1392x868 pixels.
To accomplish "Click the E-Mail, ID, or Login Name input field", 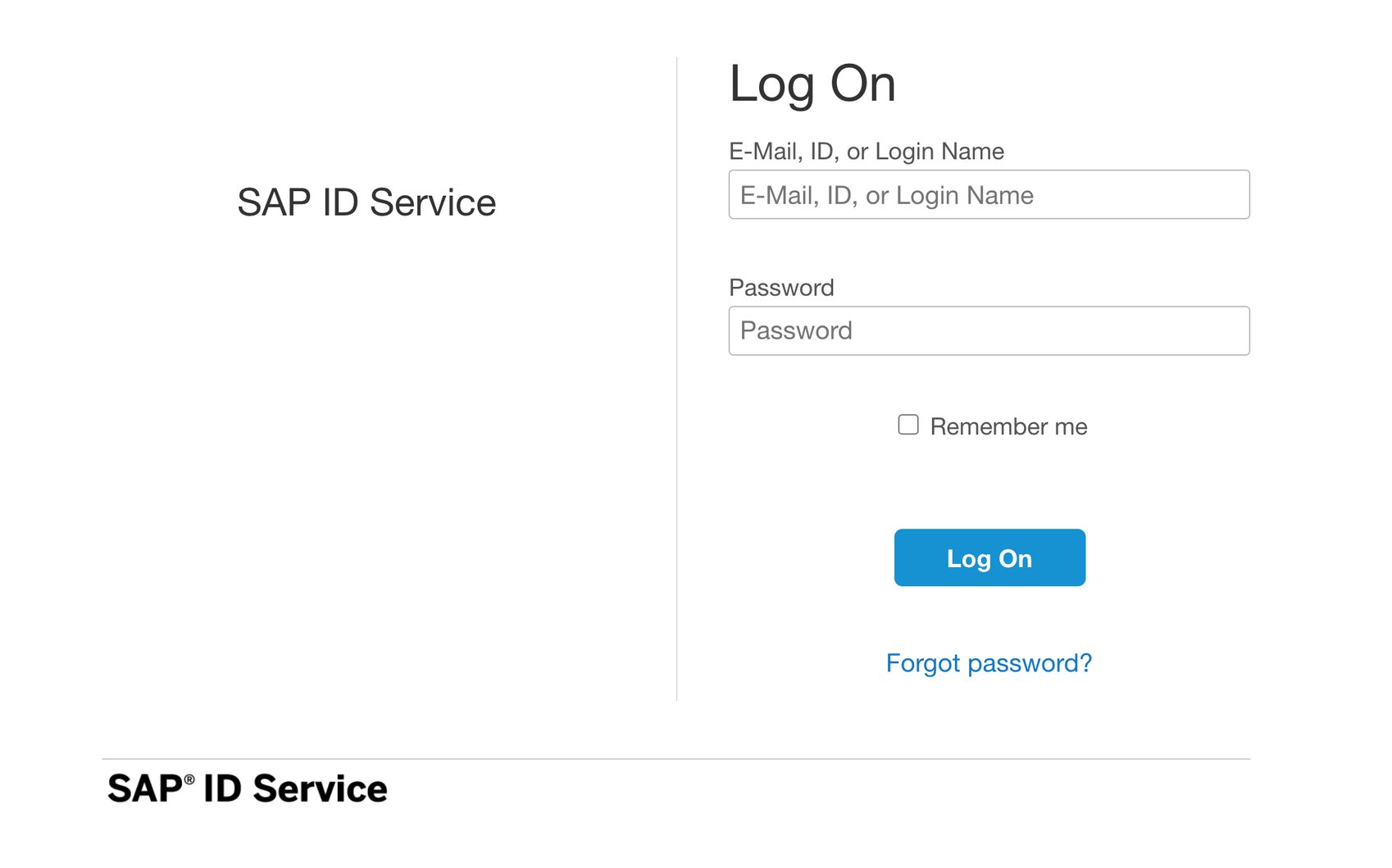I will 987,194.
